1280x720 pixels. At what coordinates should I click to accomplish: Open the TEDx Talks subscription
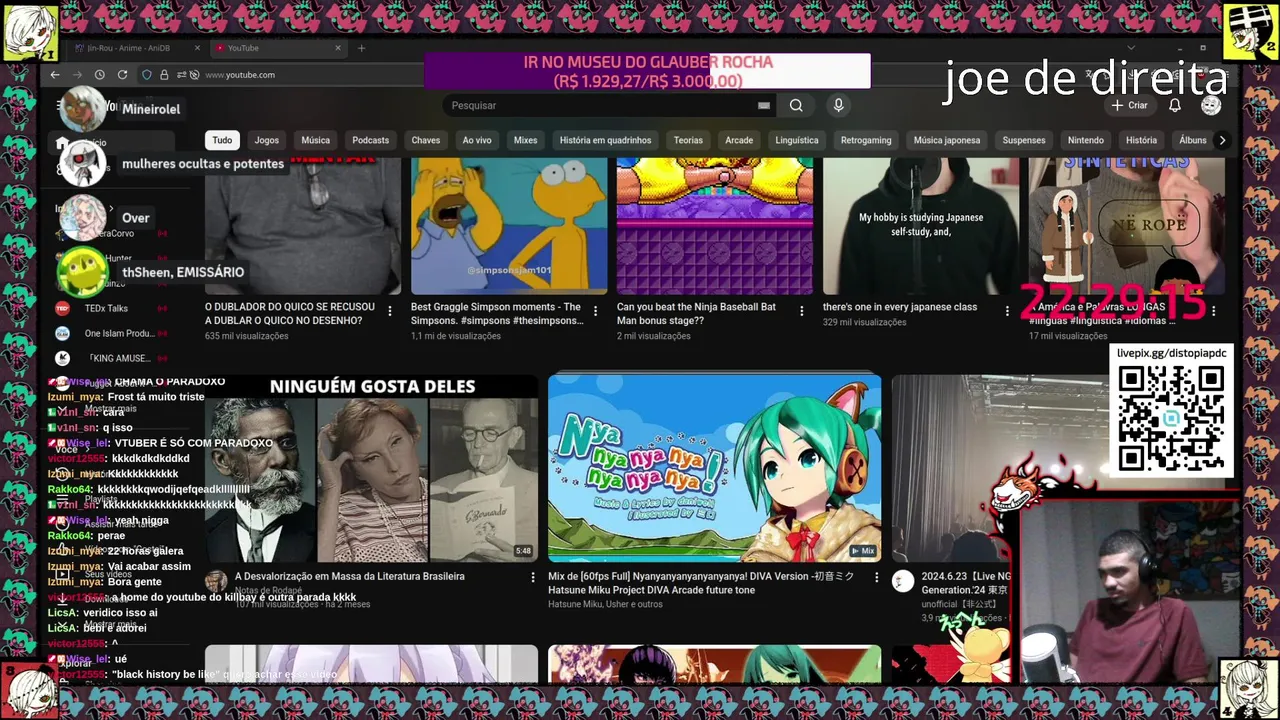(106, 309)
